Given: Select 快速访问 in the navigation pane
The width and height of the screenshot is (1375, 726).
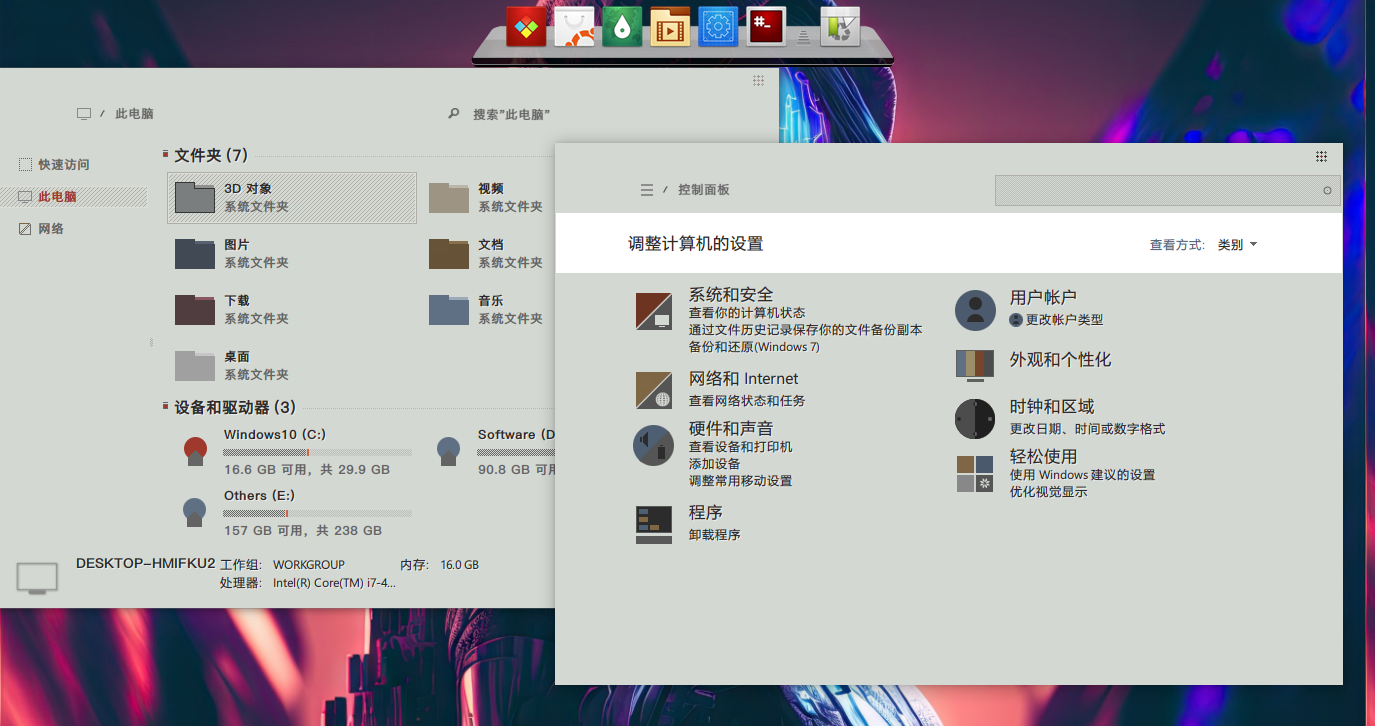Looking at the screenshot, I should [64, 164].
